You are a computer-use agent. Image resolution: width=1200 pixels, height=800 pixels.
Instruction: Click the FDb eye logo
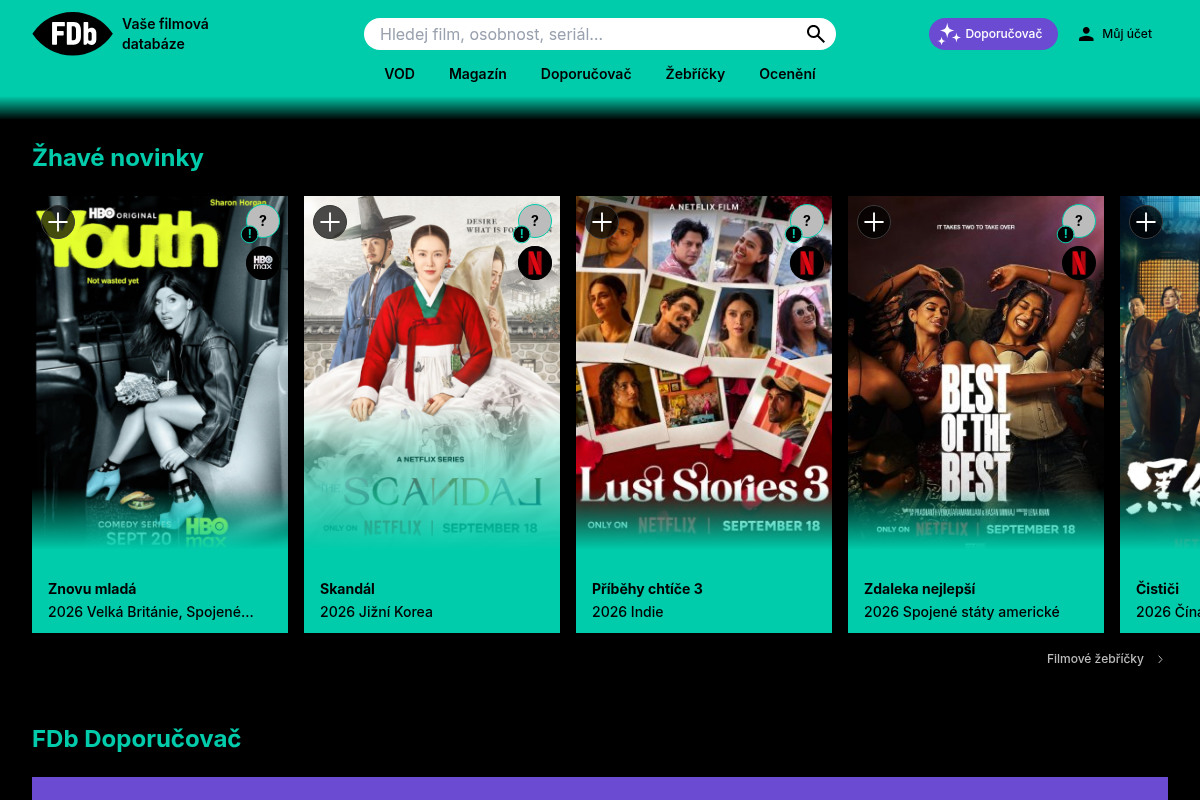(73, 34)
